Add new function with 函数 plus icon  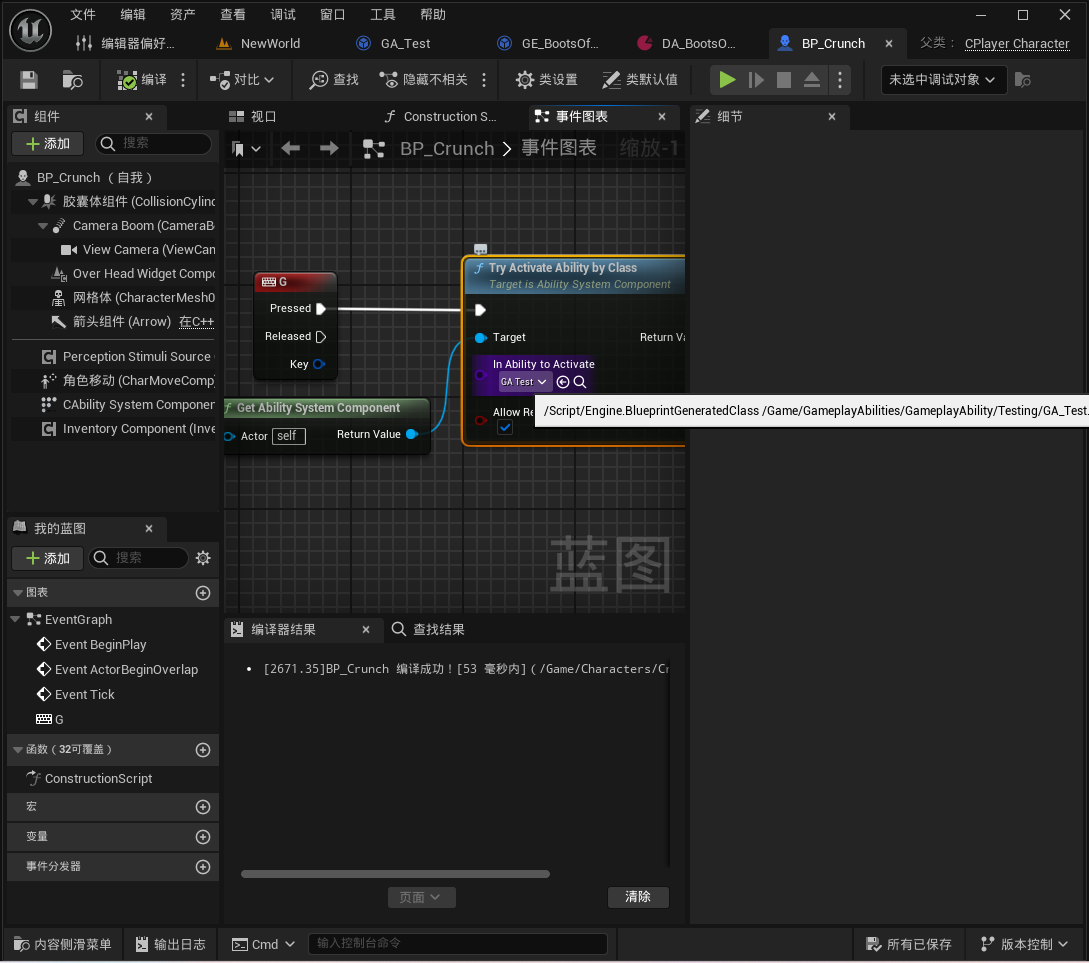coord(203,750)
